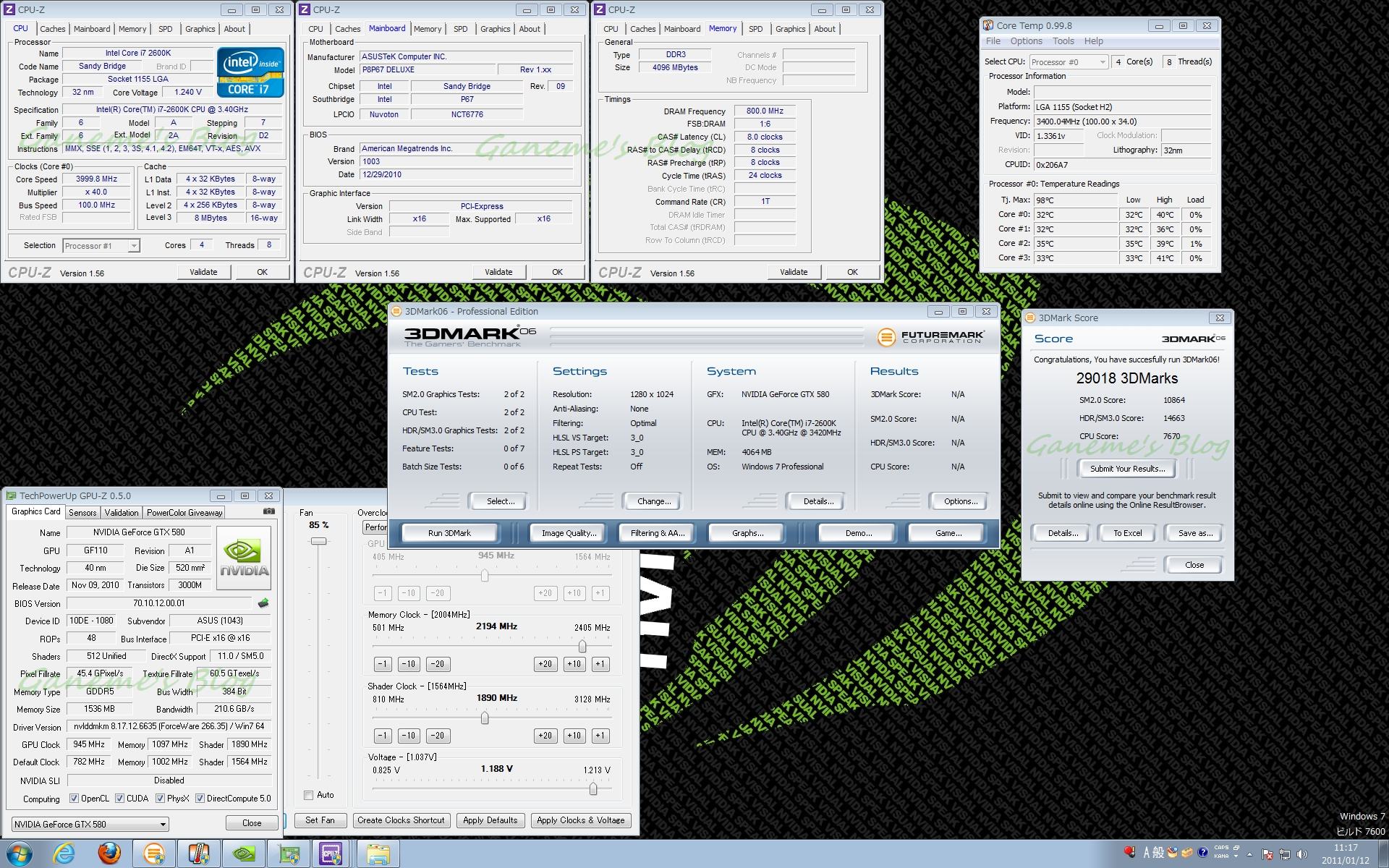Expand the Processor #1 selection dropdown
This screenshot has height=868, width=1389.
pos(134,246)
